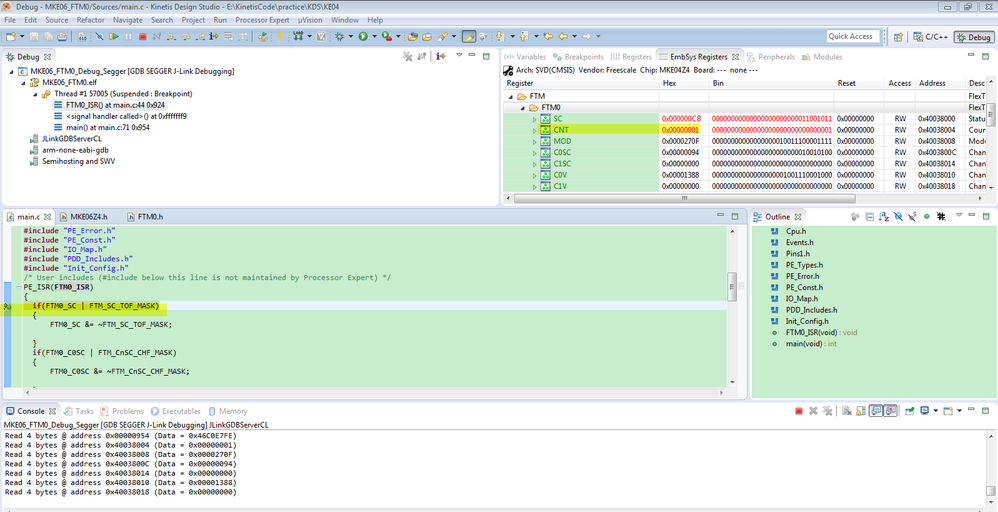Click the green Run launch icon
This screenshot has width=998, height=512.
click(363, 36)
